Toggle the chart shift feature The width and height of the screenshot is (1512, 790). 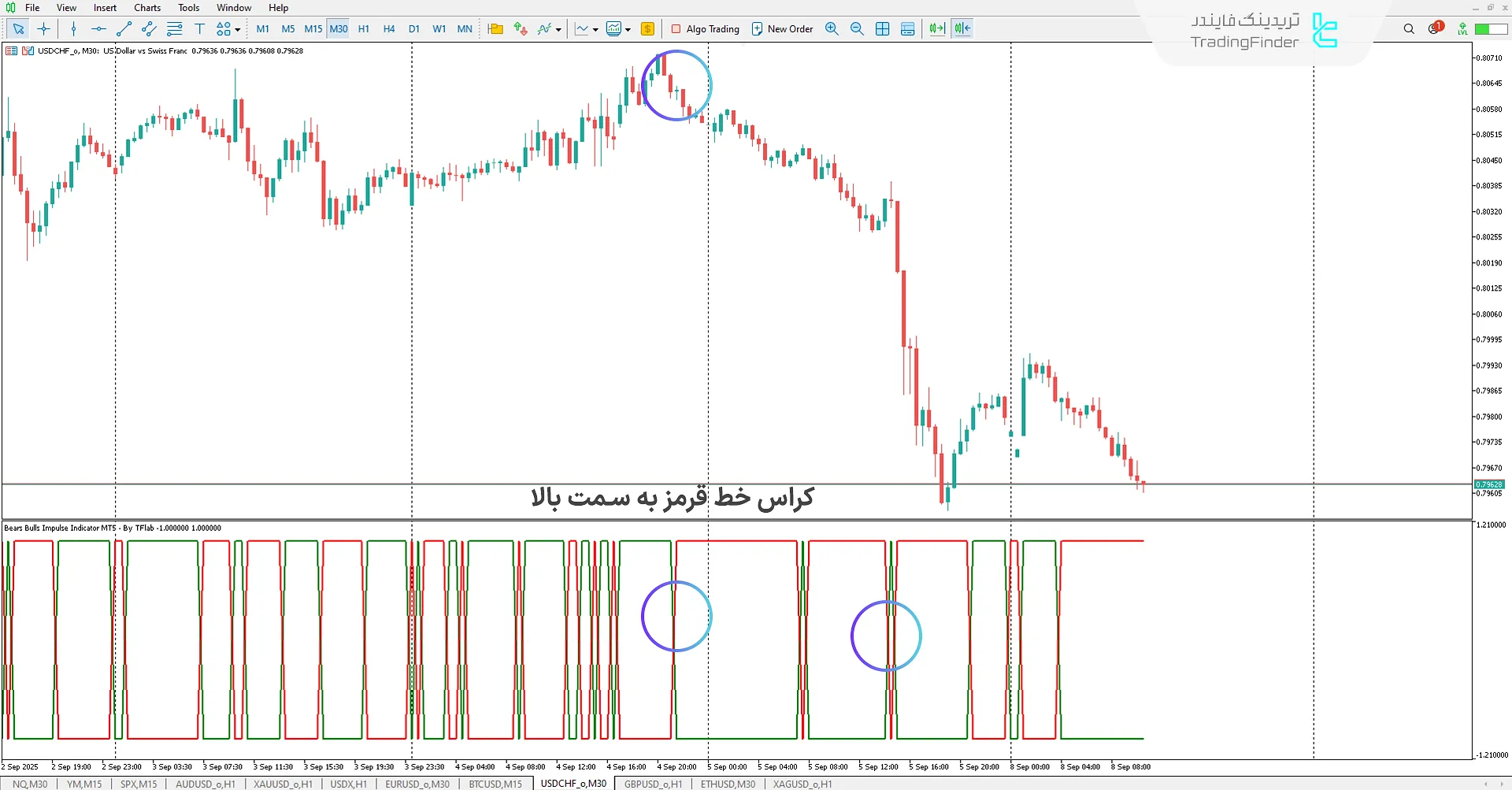point(962,28)
